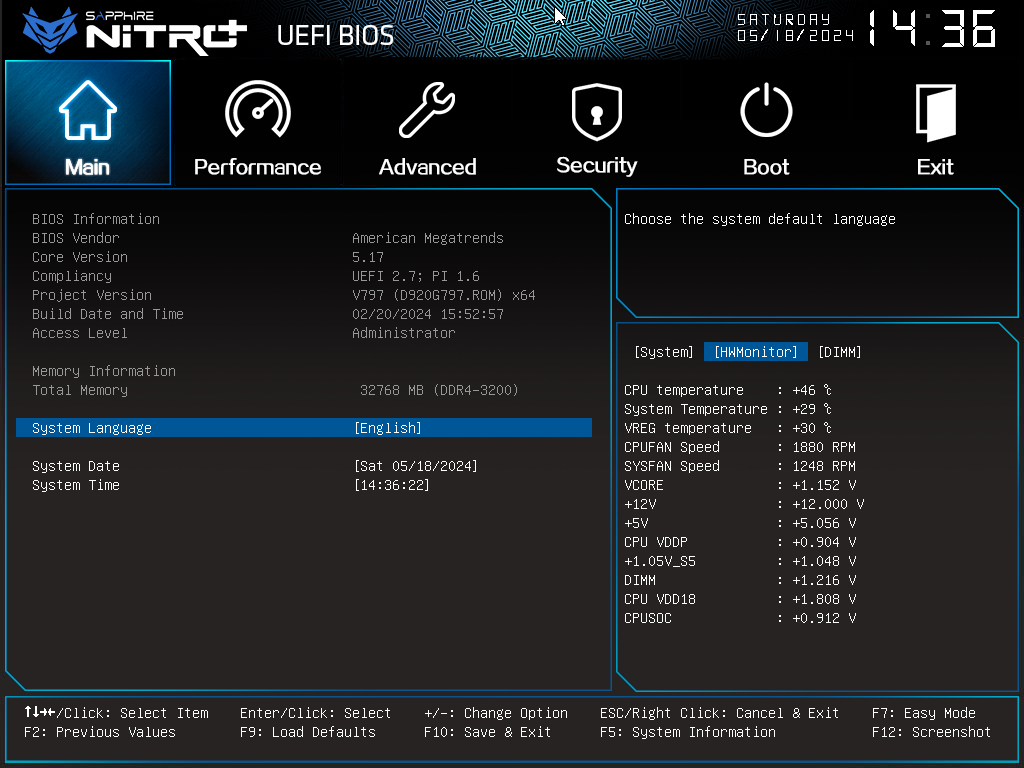Click the SYSFAN Speed 1248 RPM reading
Viewport: 1024px width, 768px height.
coord(739,466)
